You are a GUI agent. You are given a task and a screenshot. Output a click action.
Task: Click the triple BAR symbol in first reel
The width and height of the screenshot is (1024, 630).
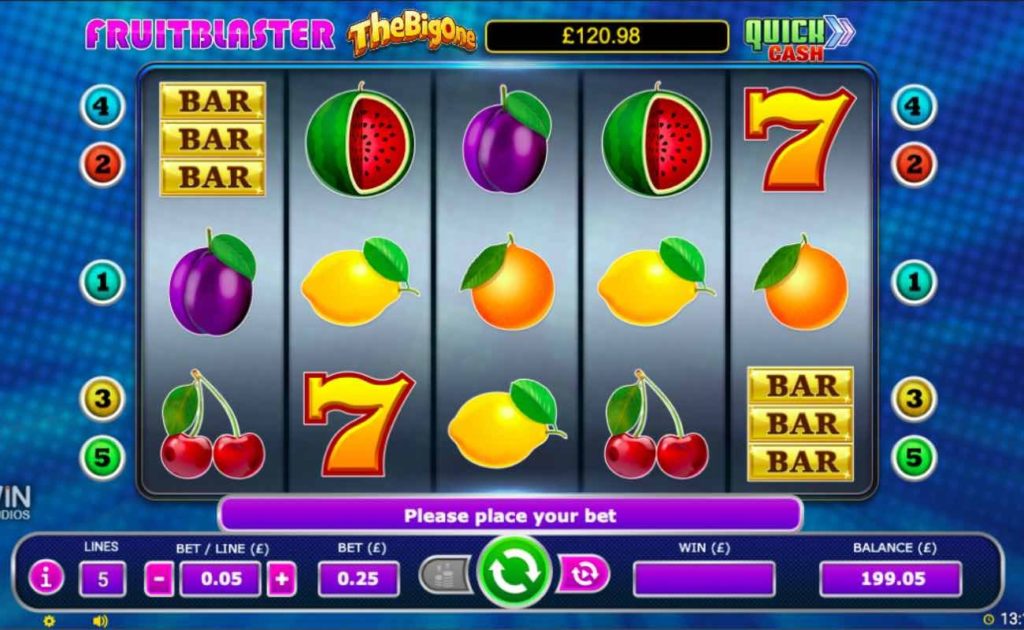pyautogui.click(x=213, y=139)
